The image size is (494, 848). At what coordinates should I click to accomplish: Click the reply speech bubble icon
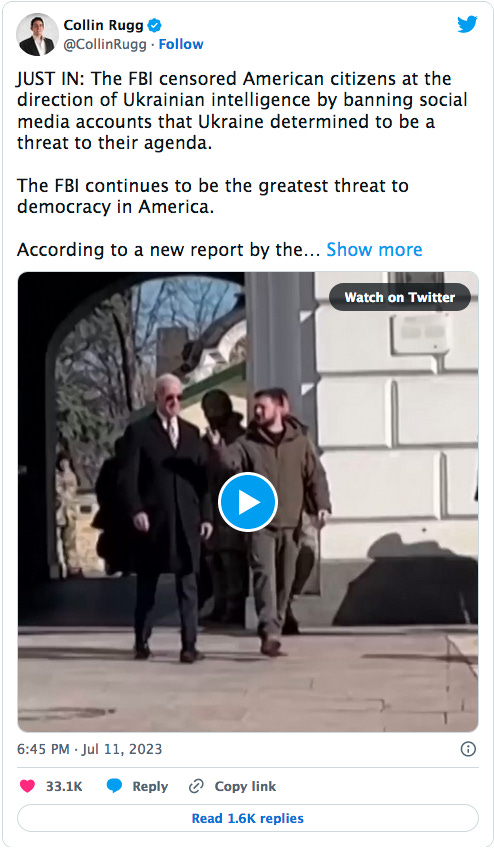(x=114, y=786)
